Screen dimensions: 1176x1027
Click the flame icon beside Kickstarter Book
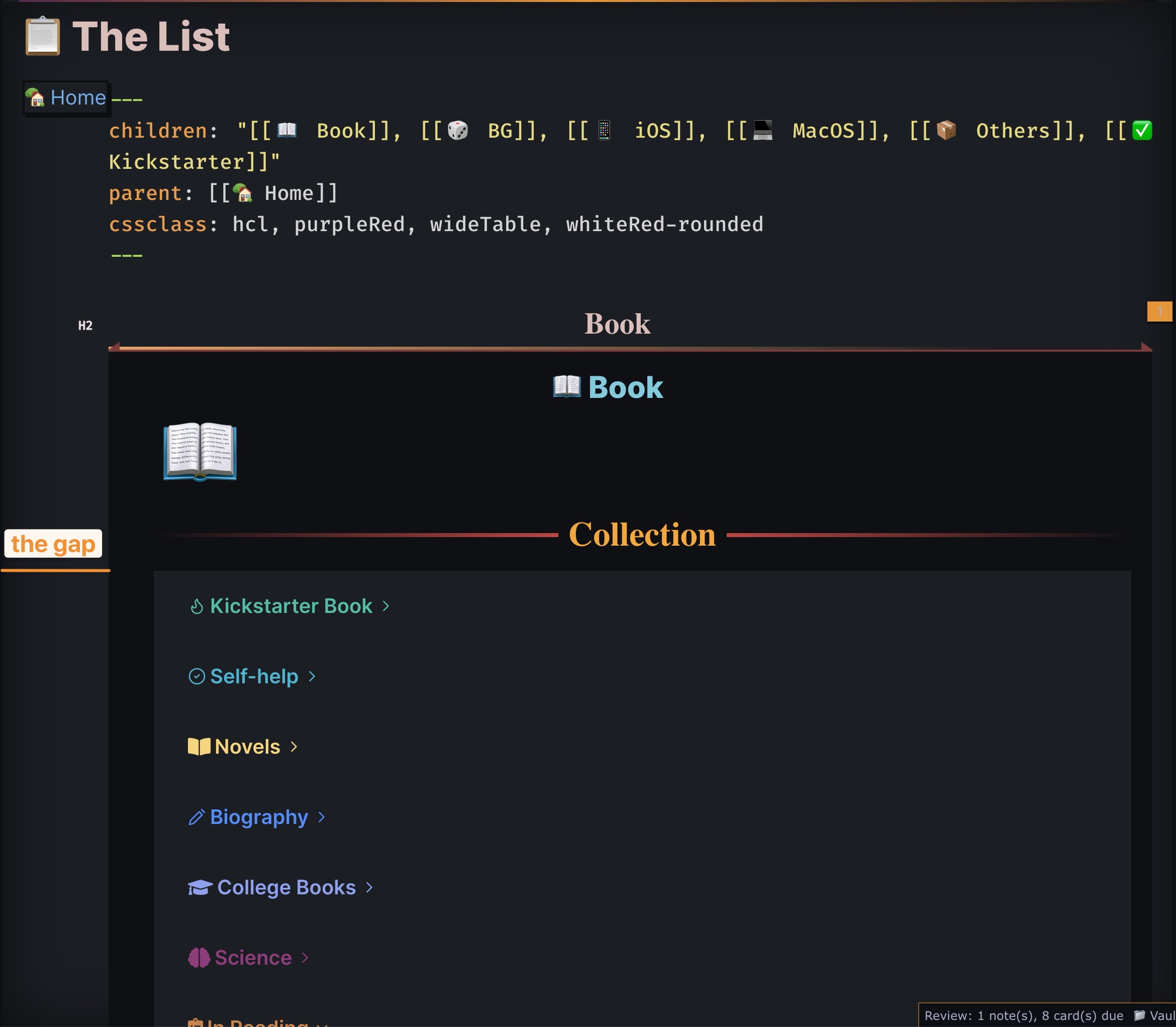click(197, 606)
